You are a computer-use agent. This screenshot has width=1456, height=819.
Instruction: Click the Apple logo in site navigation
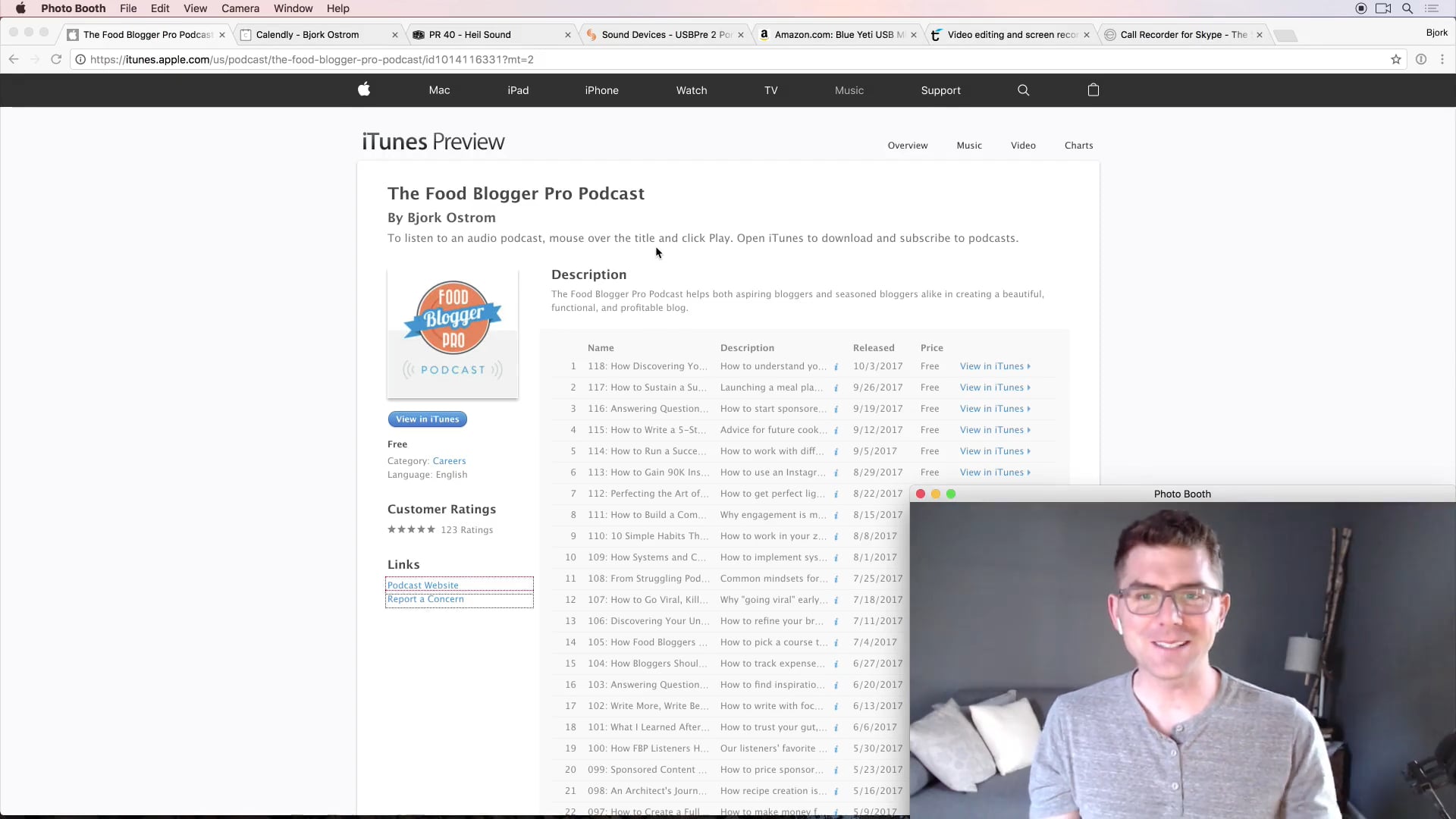point(364,89)
